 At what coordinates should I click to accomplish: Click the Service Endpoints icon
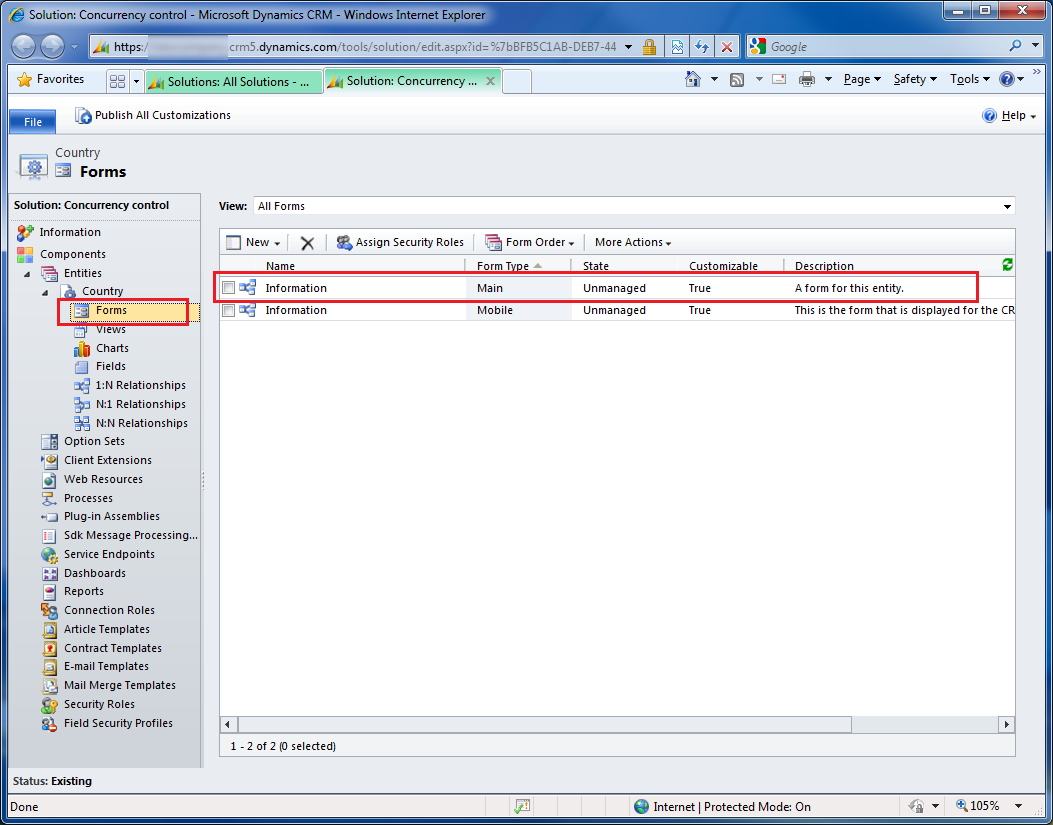(x=50, y=555)
